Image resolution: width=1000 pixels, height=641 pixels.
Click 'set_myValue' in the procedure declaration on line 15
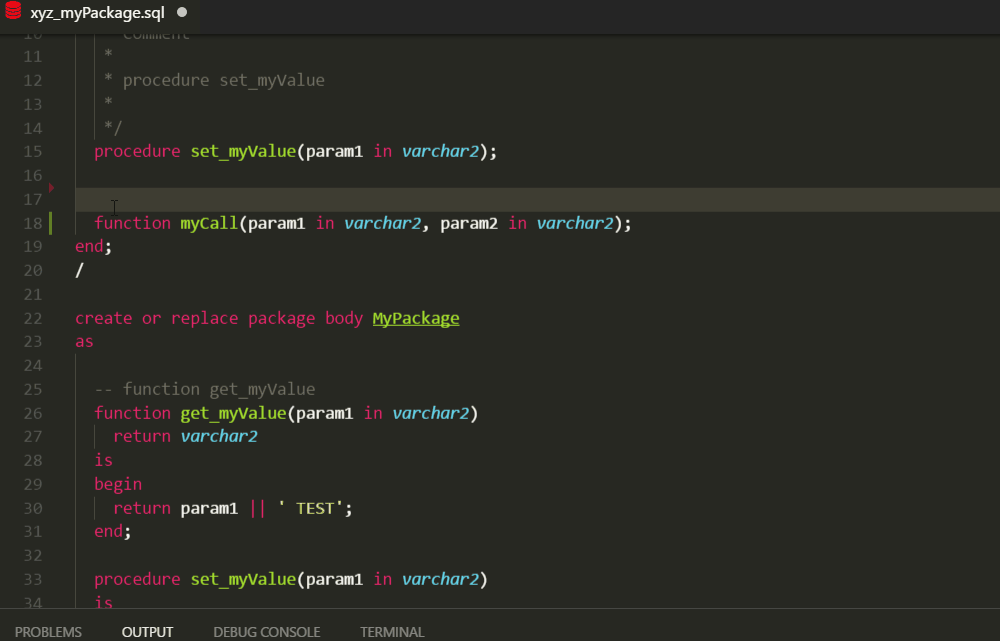243,152
